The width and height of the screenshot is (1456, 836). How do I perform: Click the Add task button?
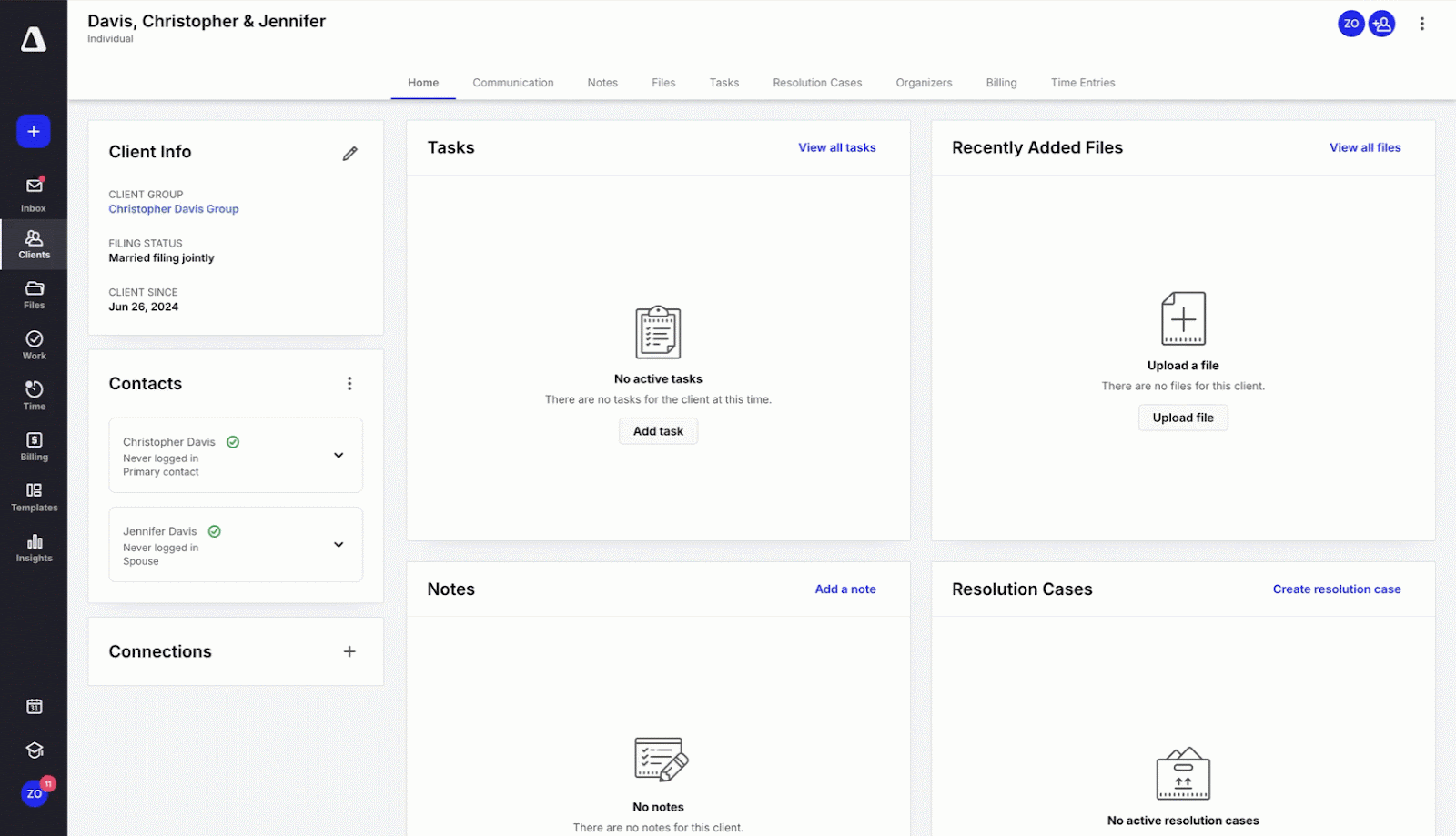pos(658,431)
